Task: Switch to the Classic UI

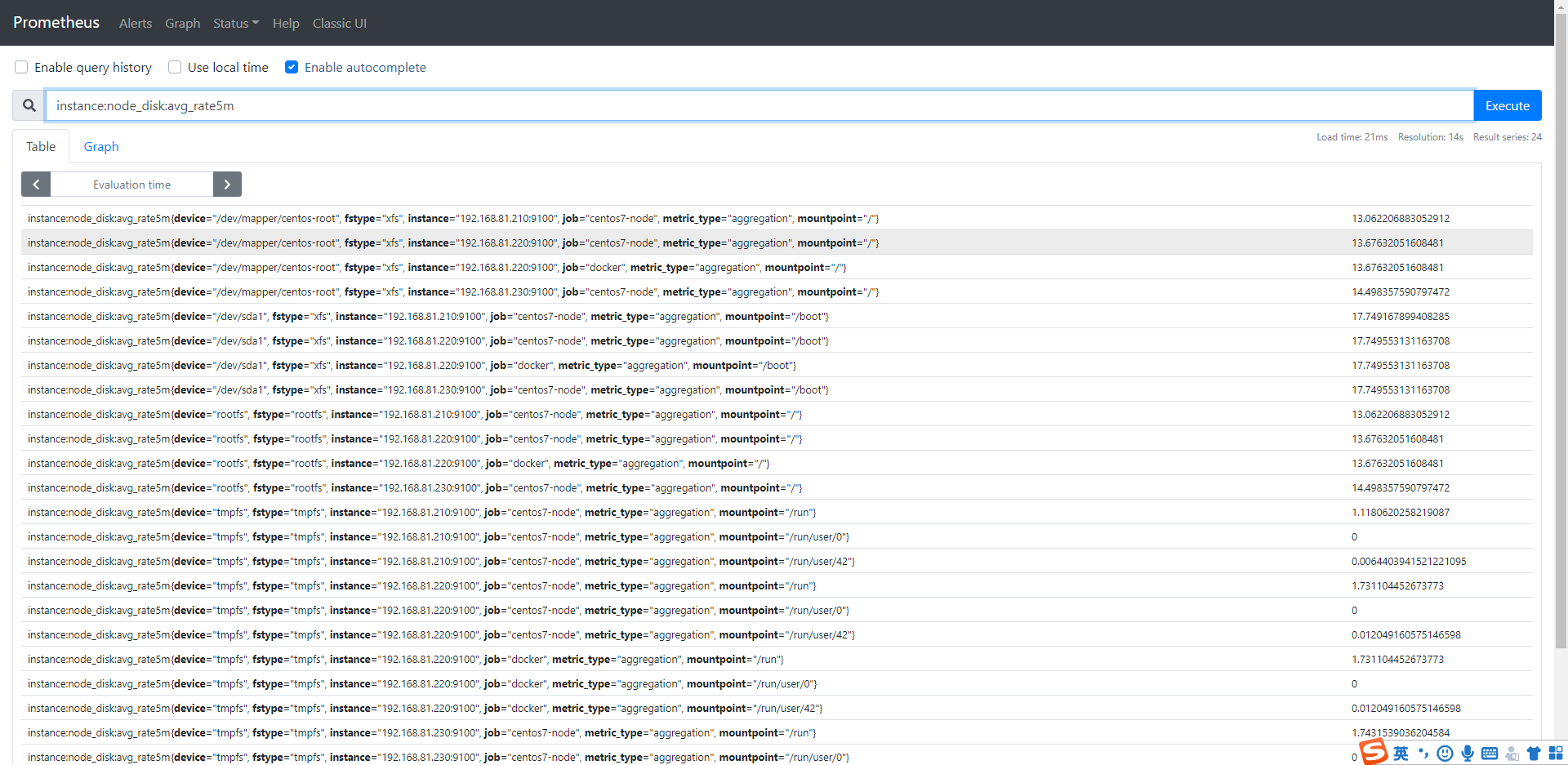Action: [339, 23]
